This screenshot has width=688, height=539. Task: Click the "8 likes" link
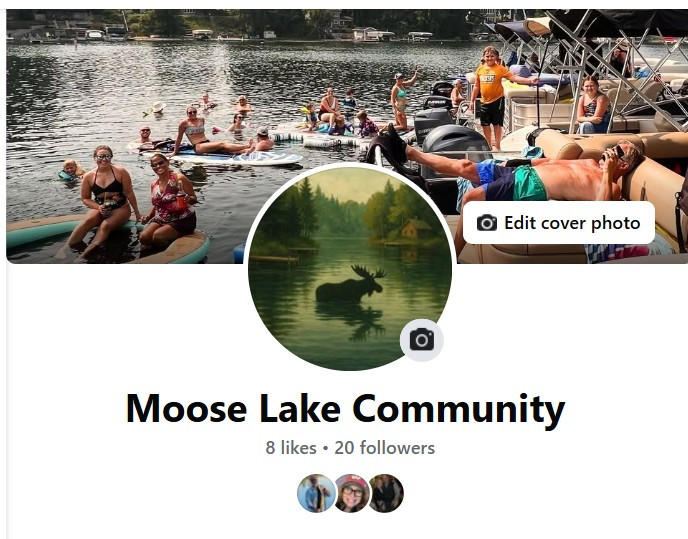[291, 448]
